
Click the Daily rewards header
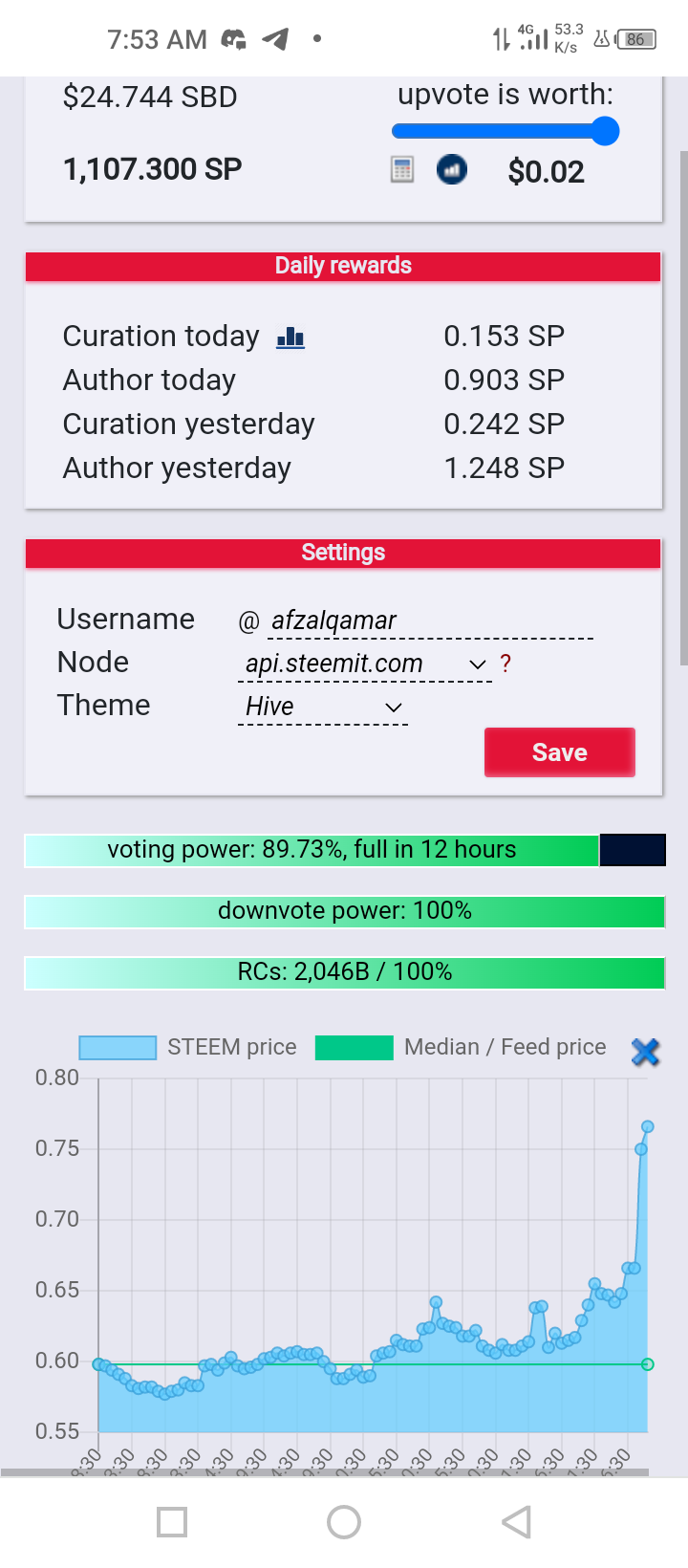pos(343,266)
